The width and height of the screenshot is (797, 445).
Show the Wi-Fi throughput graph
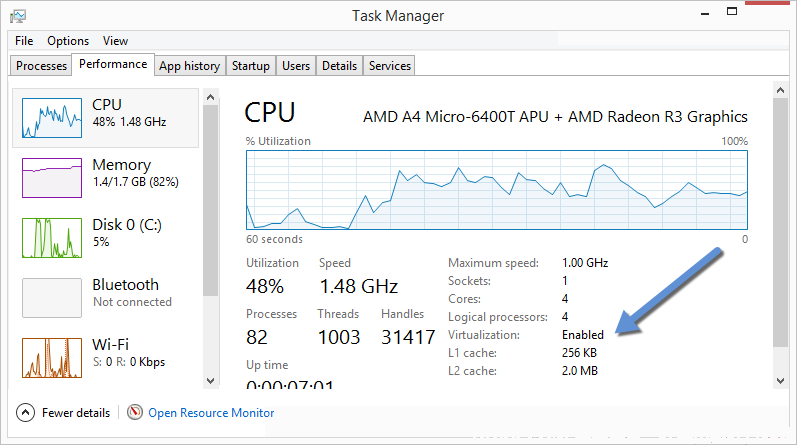(52, 358)
